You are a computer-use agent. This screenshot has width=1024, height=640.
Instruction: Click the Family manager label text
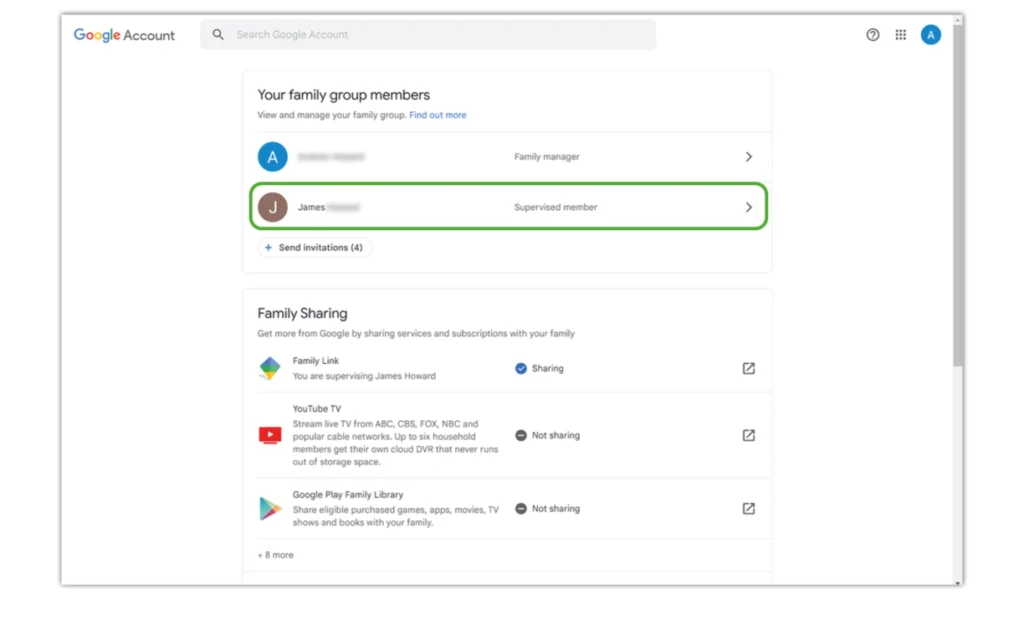[x=547, y=157]
